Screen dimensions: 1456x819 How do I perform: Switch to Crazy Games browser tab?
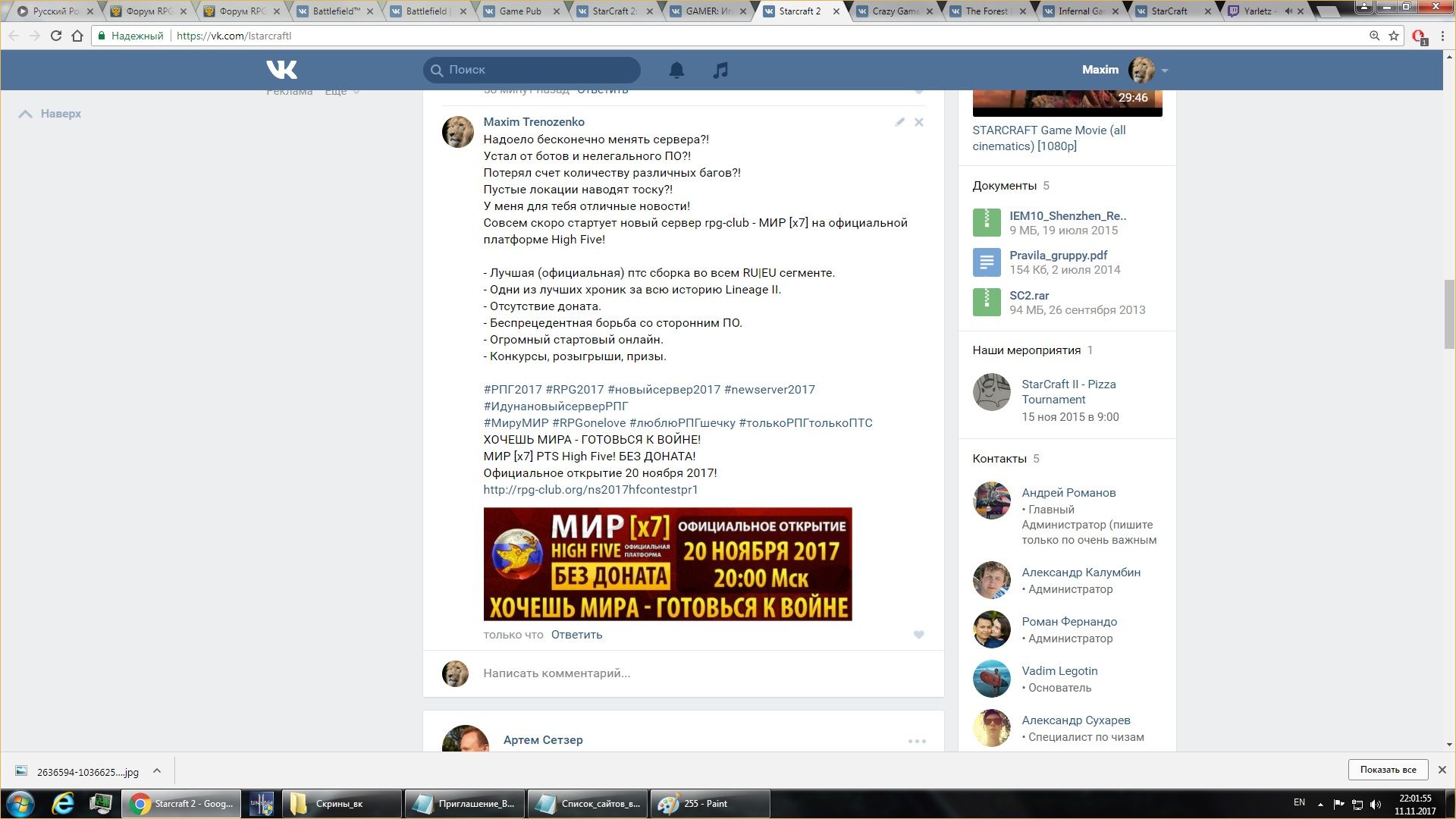(x=895, y=11)
